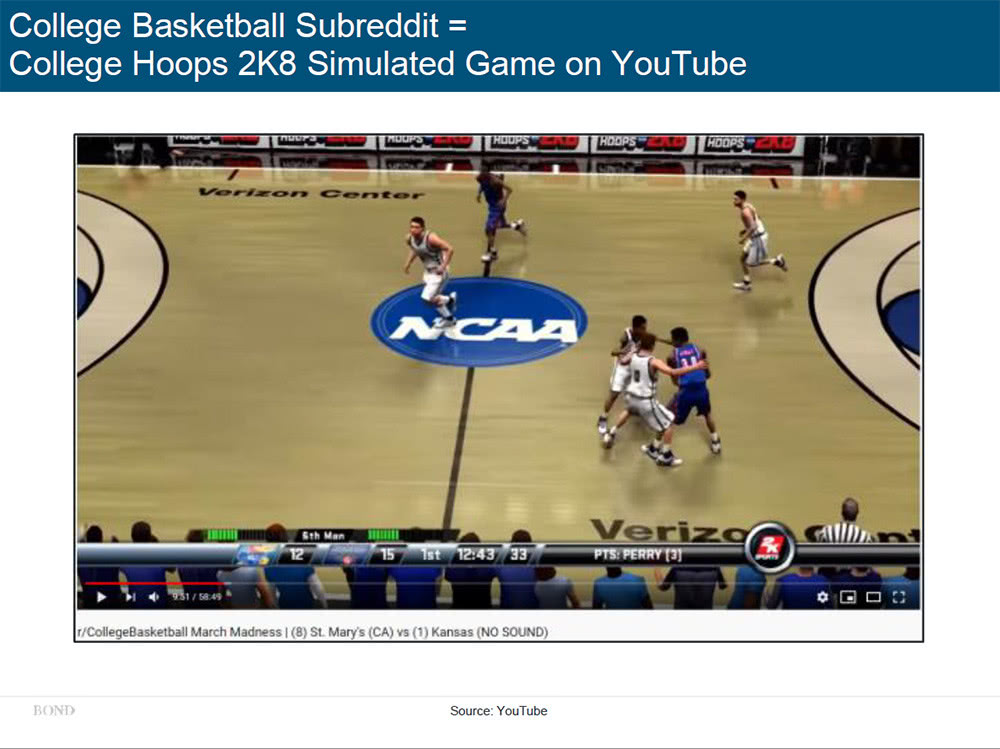Enable theater mode view
The width and height of the screenshot is (1000, 749).
873,597
